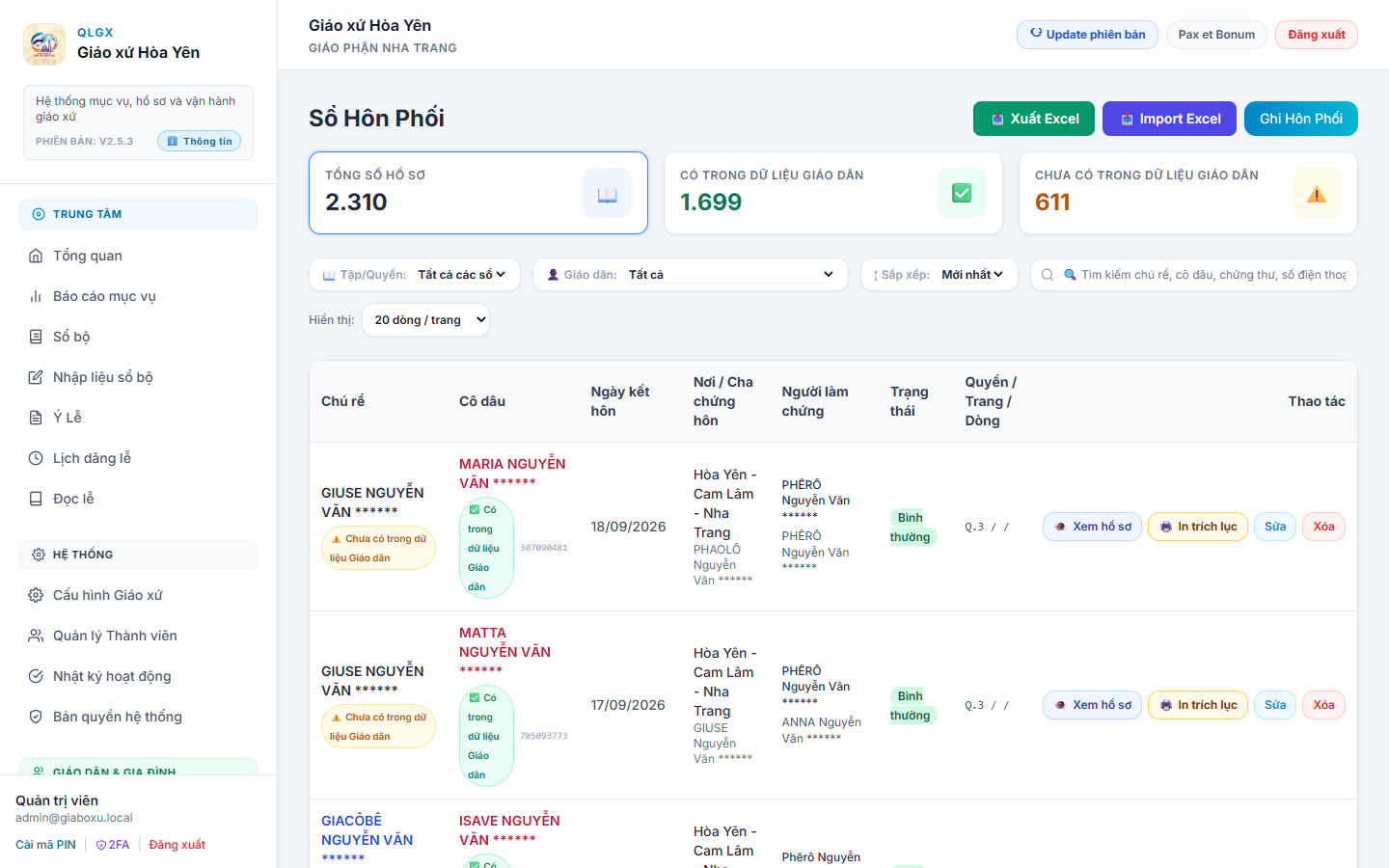The width and height of the screenshot is (1389, 868).
Task: Open Sổ bộ menu item
Action: (138, 337)
